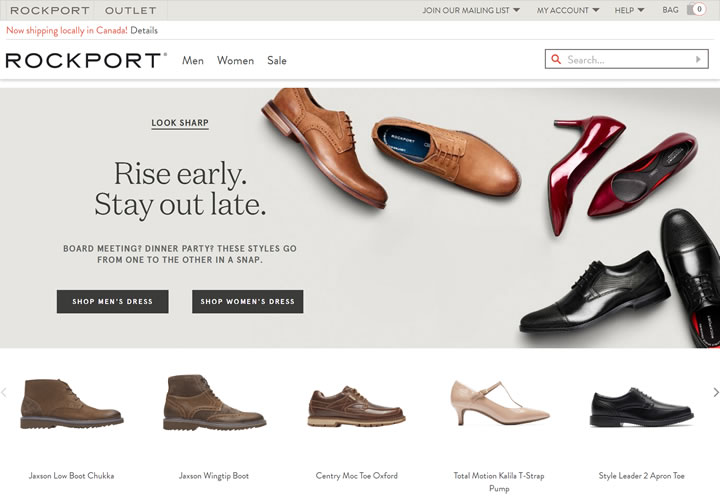This screenshot has height=501, width=720.
Task: Click the red high heel pumps in banner
Action: coord(621,174)
